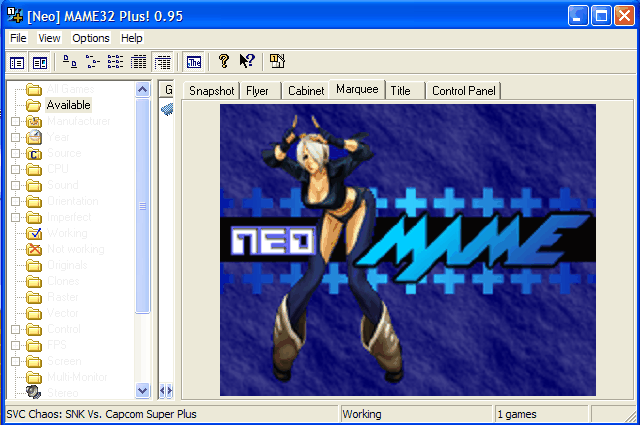Switch to the Title tab
The image size is (640, 425).
click(x=404, y=91)
